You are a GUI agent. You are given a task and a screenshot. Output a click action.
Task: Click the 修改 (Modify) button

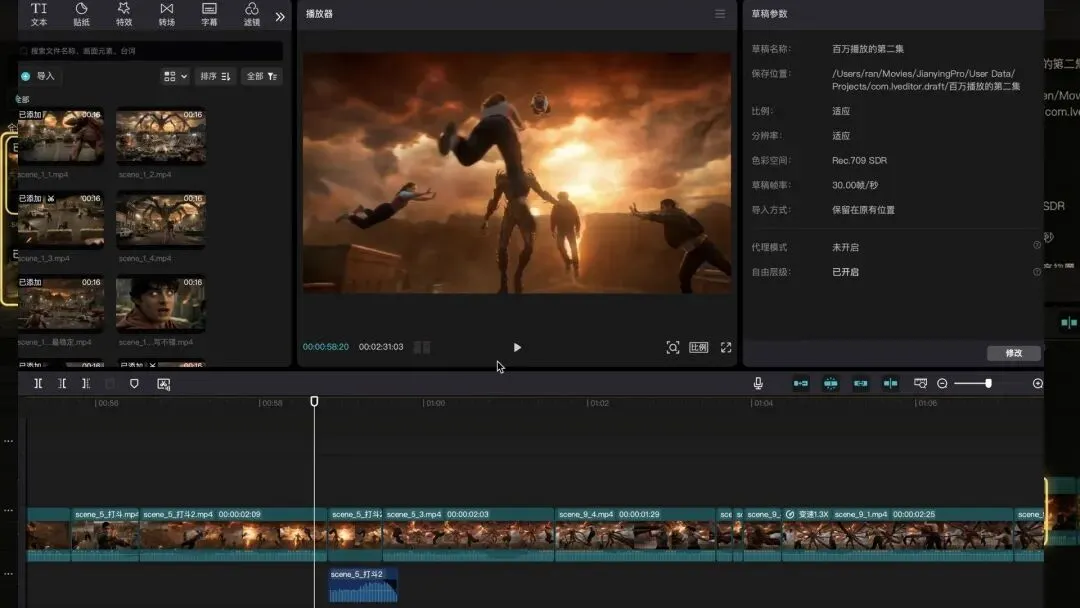(x=1013, y=353)
